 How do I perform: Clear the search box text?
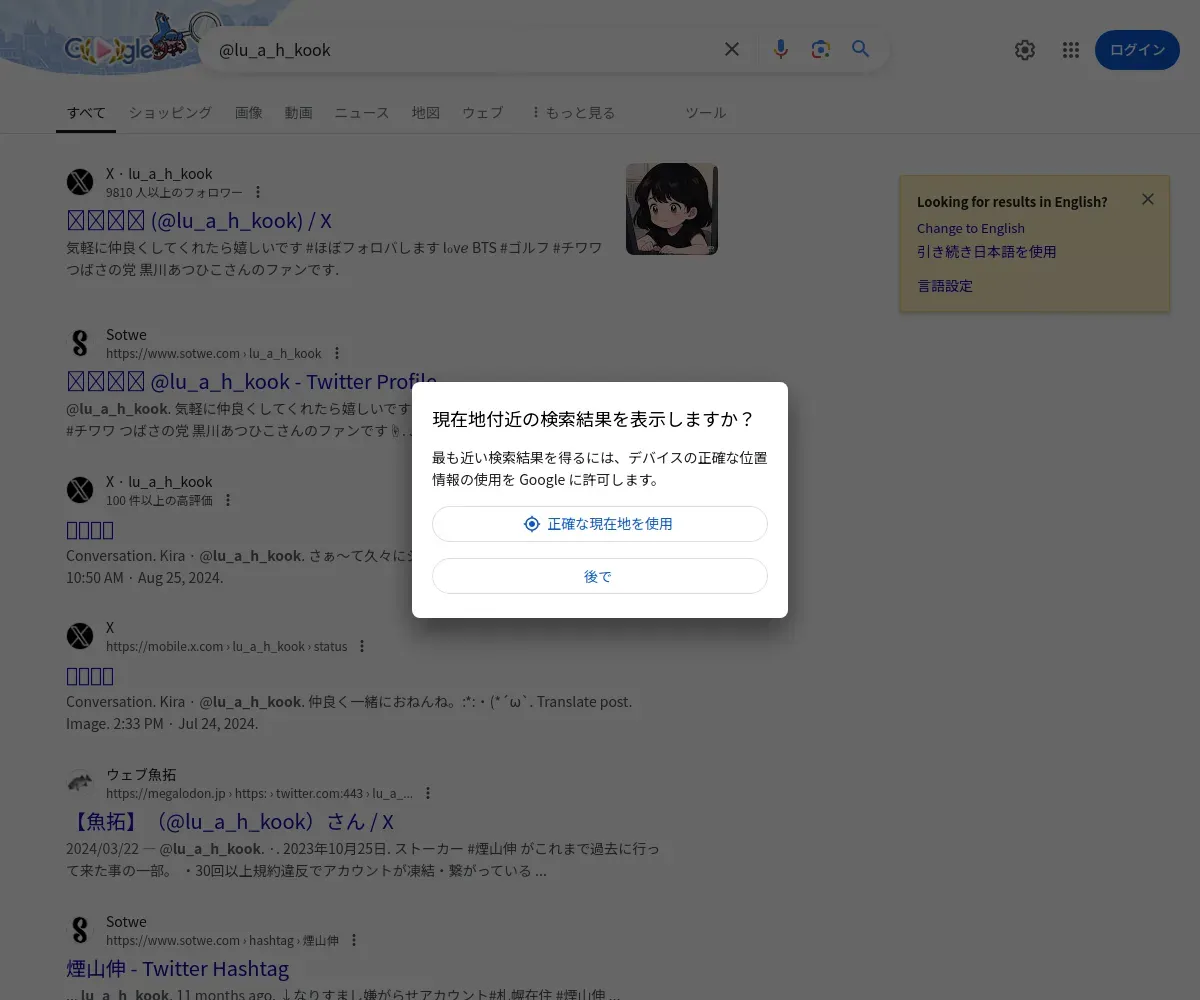click(732, 49)
